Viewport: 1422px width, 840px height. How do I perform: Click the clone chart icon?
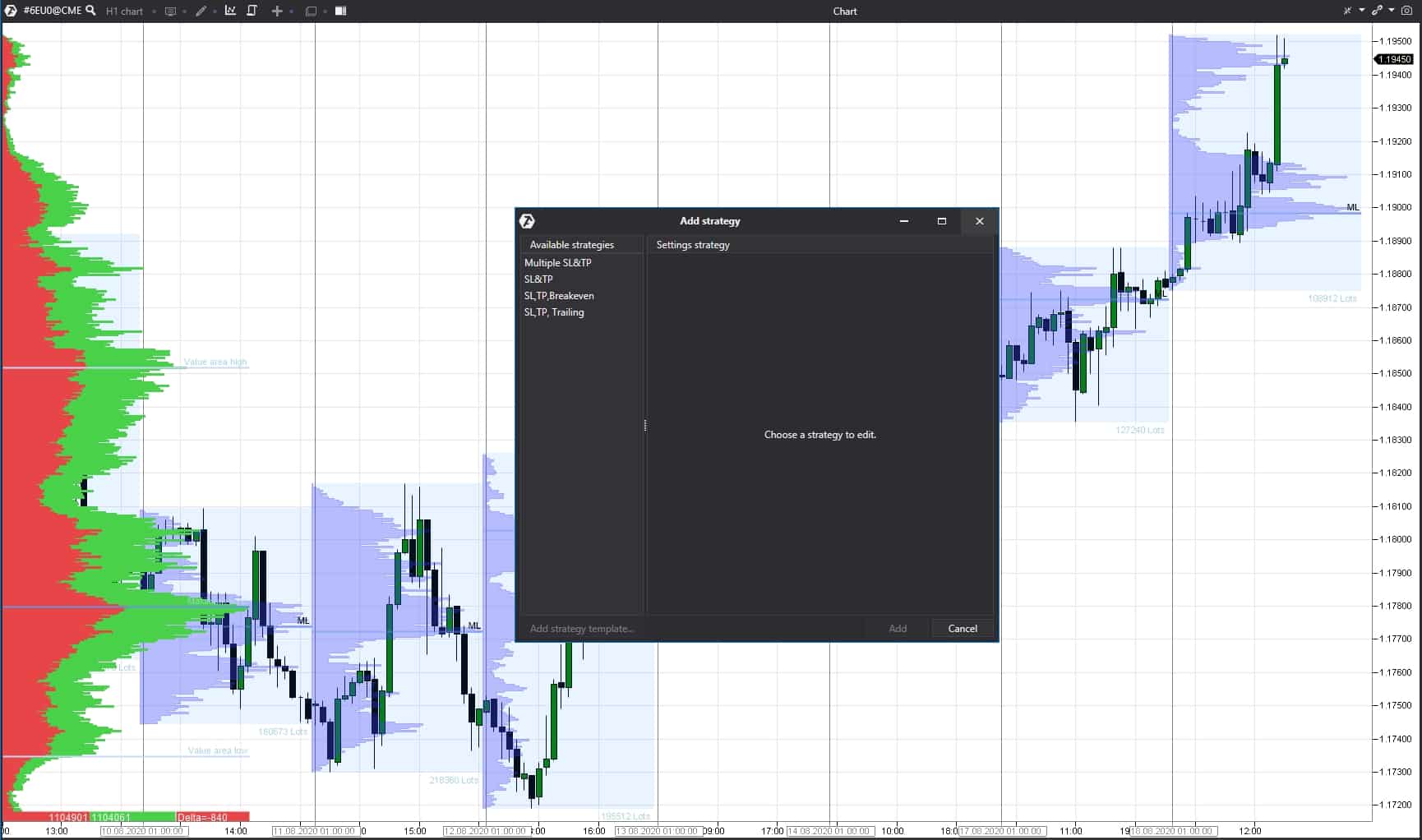(x=252, y=11)
